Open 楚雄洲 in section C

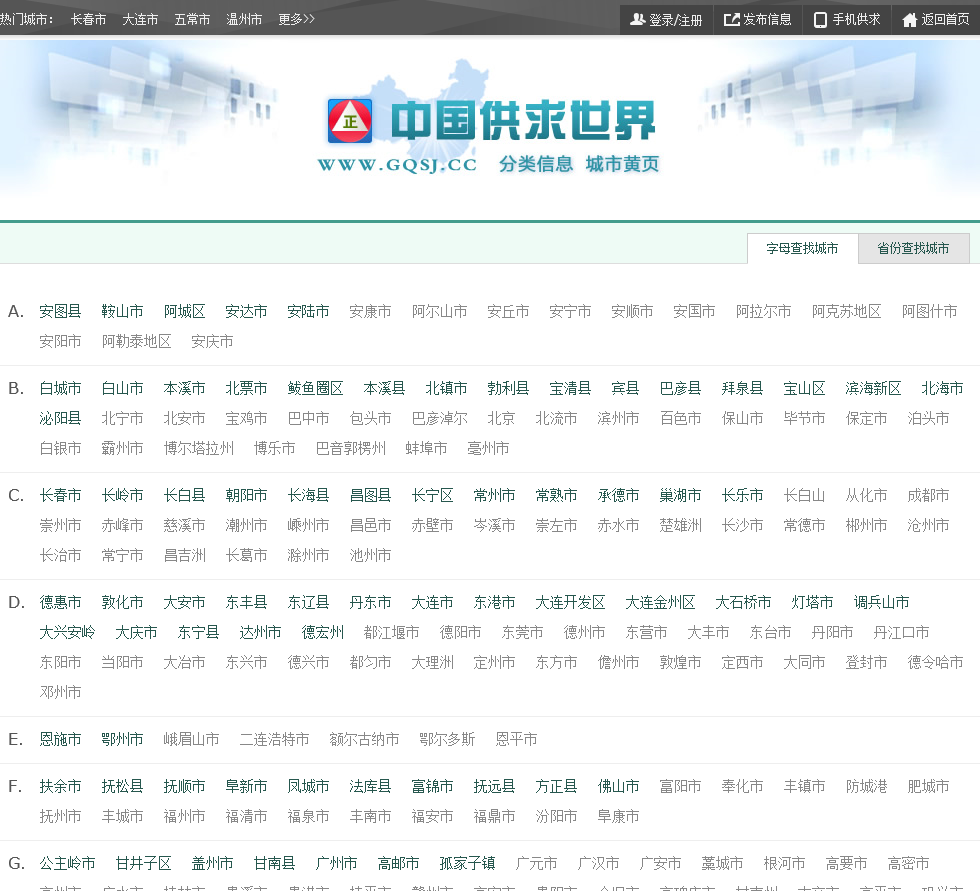[681, 525]
